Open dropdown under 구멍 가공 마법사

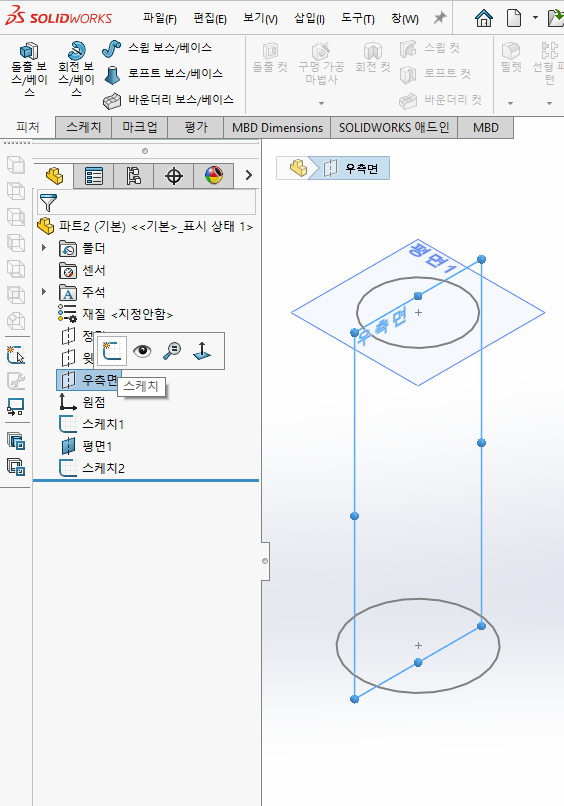pyautogui.click(x=321, y=103)
